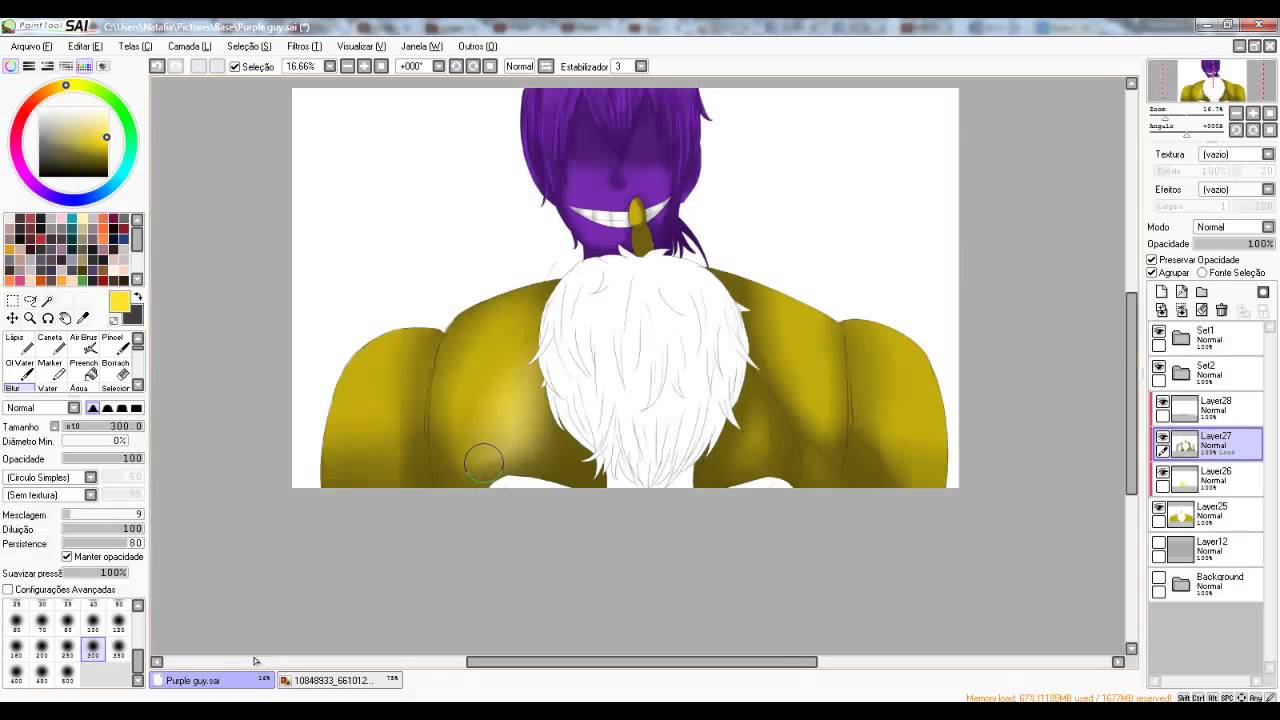Hide the Set1 layer folder

[x=1159, y=332]
